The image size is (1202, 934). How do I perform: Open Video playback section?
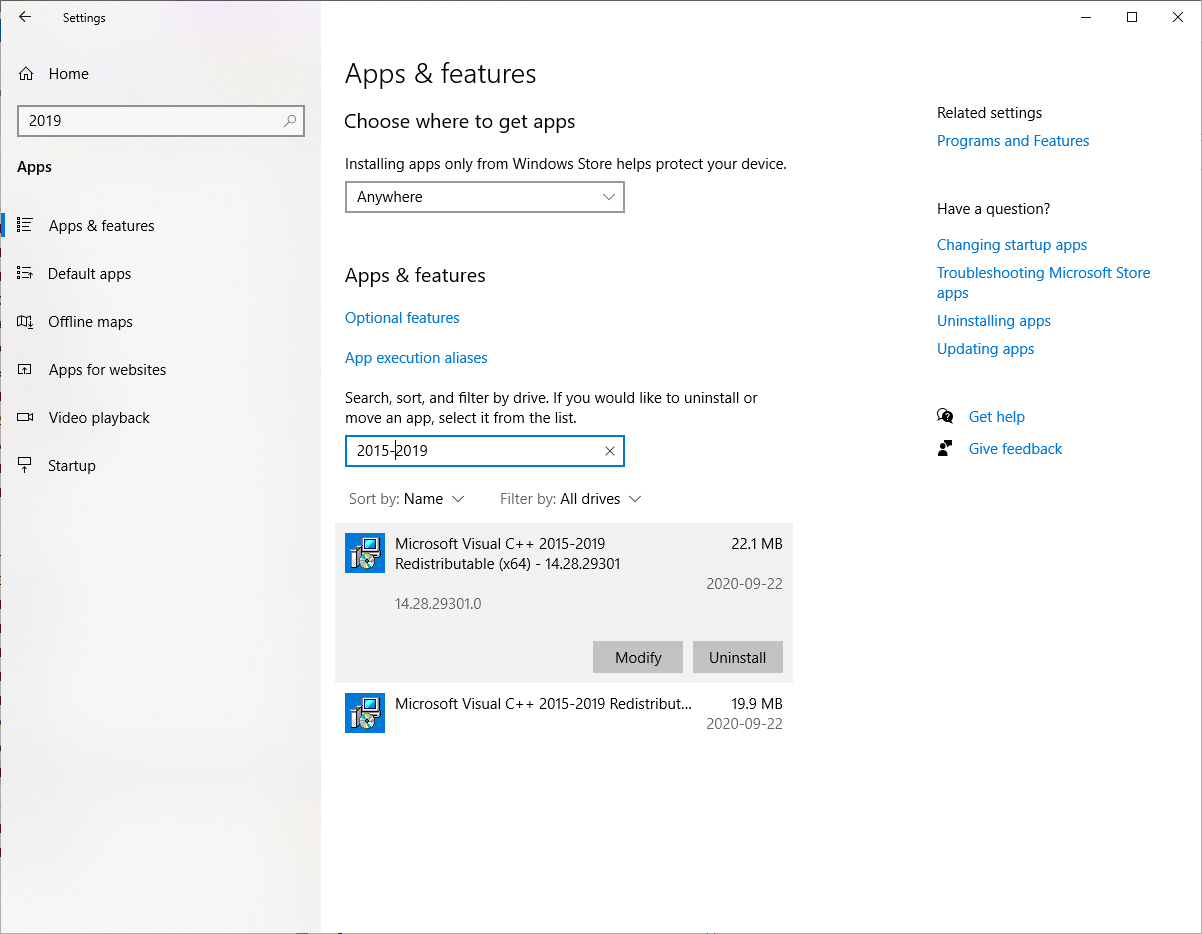99,418
